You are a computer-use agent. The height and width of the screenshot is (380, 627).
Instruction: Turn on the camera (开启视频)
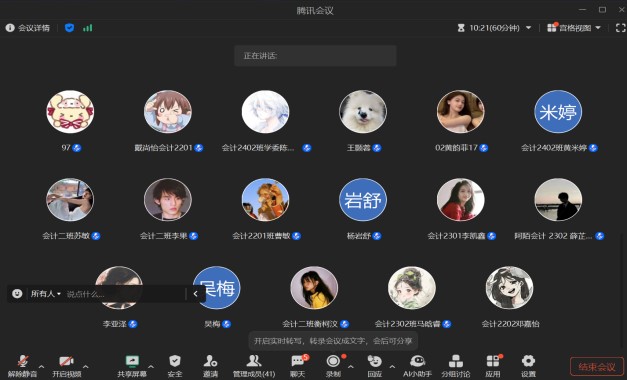tap(67, 365)
